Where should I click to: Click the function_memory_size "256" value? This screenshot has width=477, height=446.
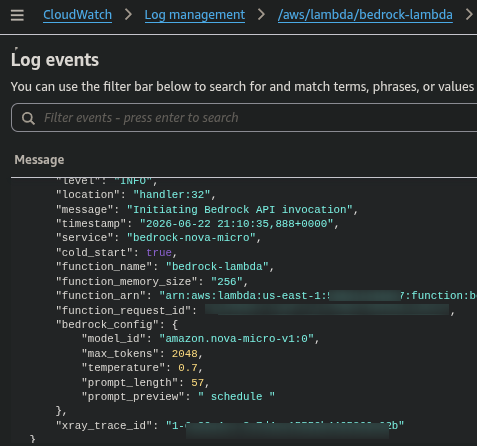[227, 281]
